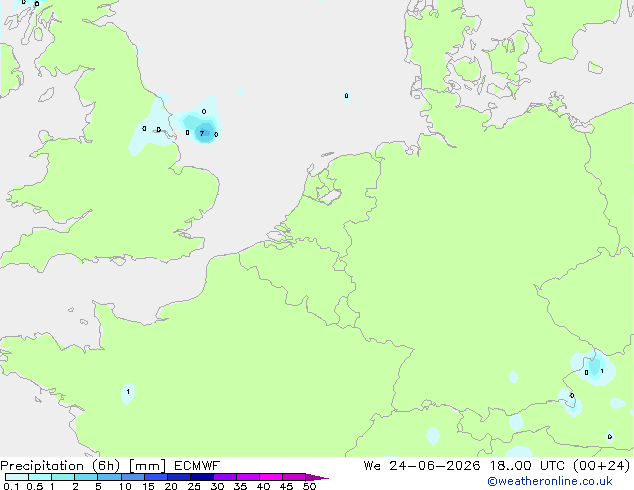Select the legend swatch between 35 and 40
The height and width of the screenshot is (490, 634).
pyautogui.click(x=247, y=477)
